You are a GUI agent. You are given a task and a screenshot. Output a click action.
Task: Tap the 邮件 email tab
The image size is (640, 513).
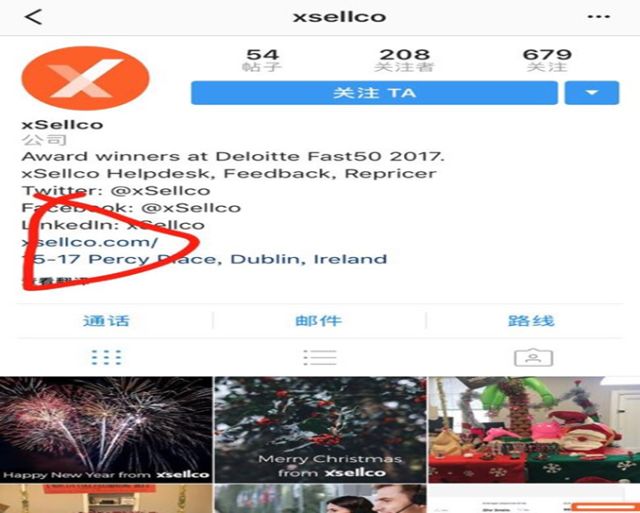(319, 321)
